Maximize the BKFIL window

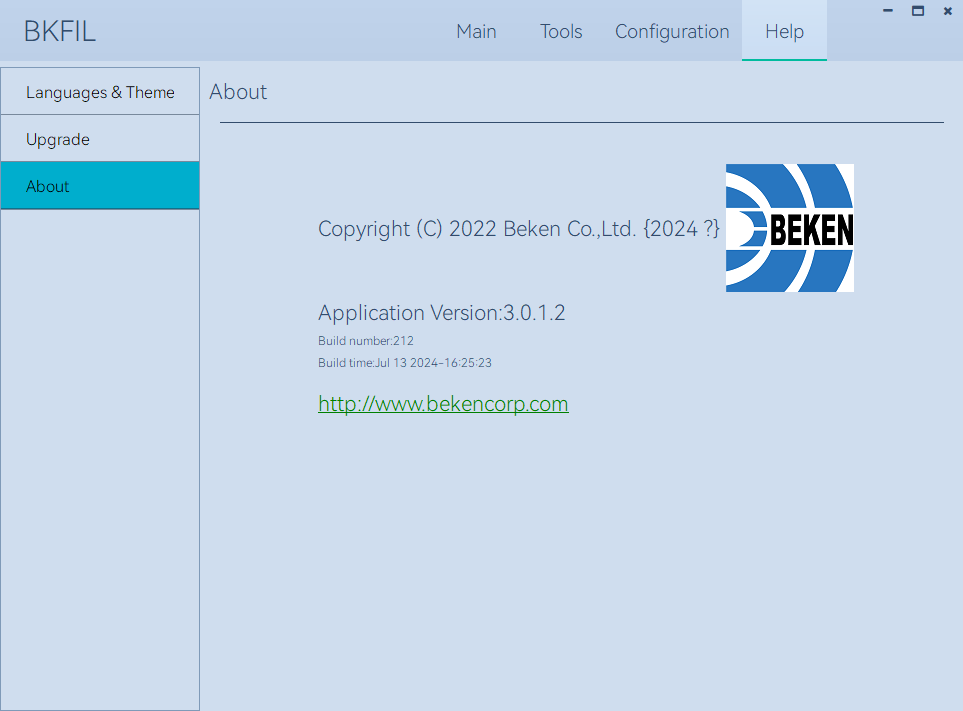click(x=918, y=10)
